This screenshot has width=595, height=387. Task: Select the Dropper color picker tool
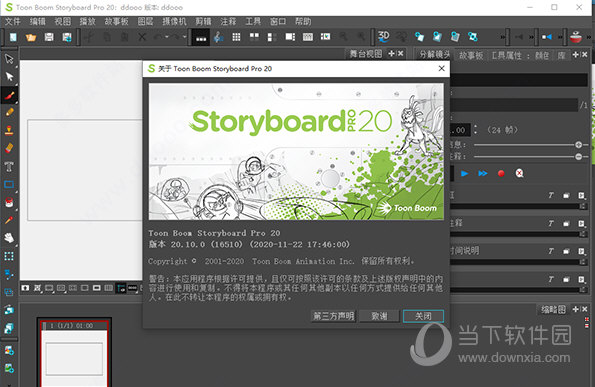click(9, 220)
